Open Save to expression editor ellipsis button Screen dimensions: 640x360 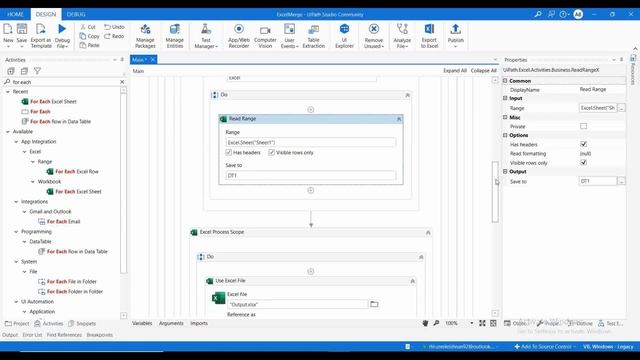[x=621, y=181]
